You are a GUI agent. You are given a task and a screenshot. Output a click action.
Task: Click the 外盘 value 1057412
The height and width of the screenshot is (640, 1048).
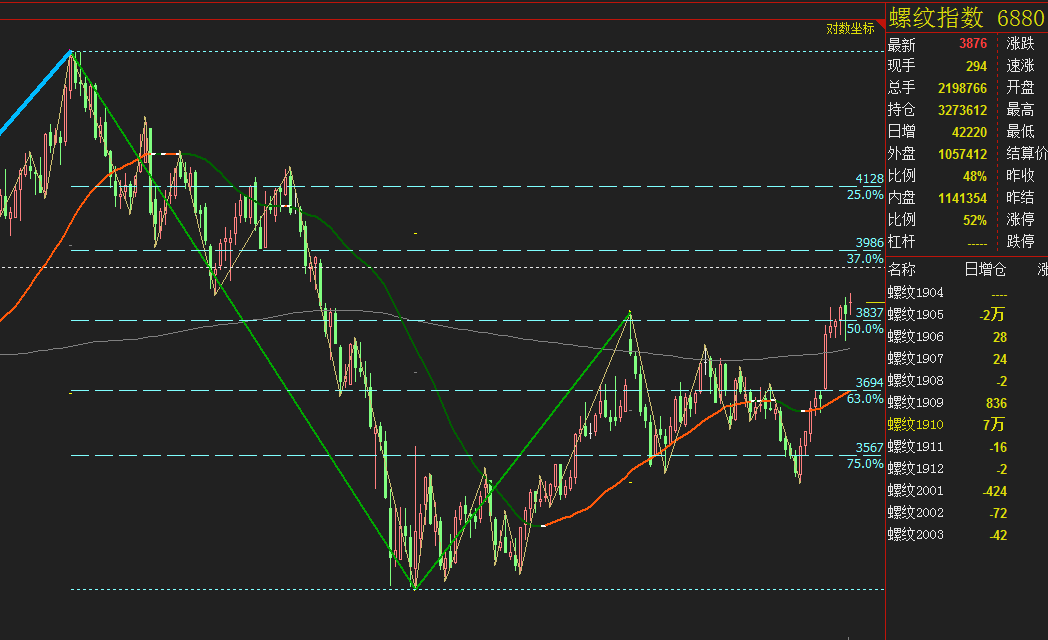(962, 154)
